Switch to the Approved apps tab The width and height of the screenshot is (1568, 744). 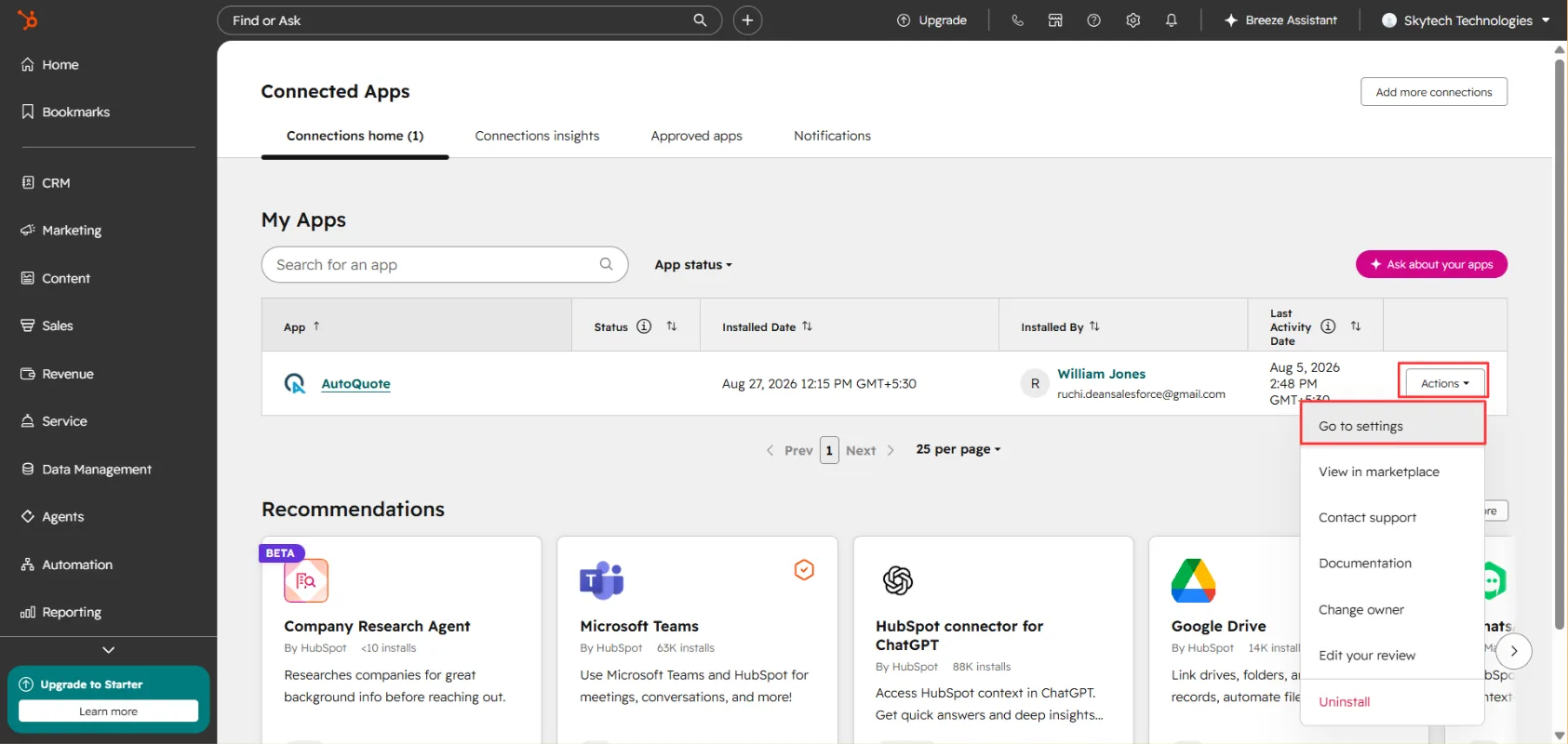click(x=696, y=136)
